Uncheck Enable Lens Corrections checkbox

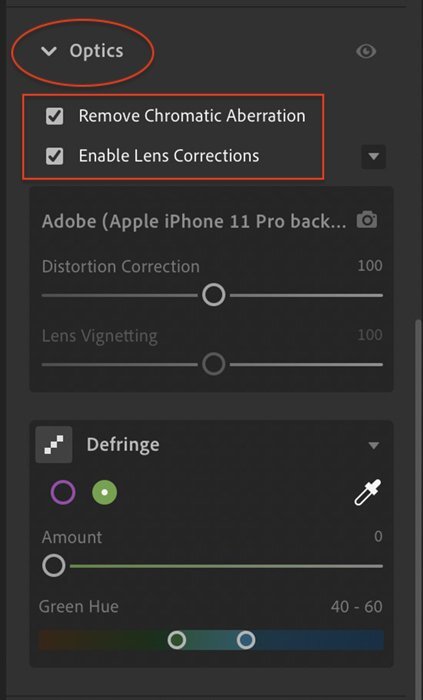pyautogui.click(x=54, y=156)
